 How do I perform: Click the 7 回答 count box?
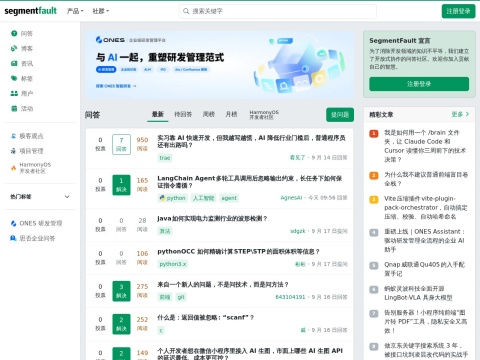point(121,144)
